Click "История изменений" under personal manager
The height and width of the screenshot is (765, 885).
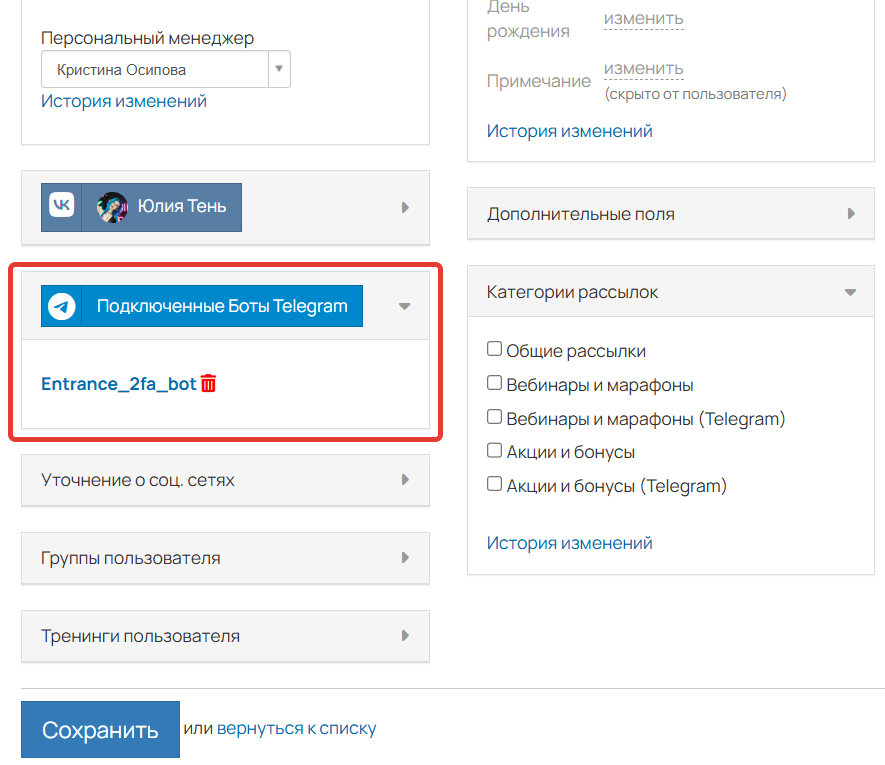click(x=122, y=101)
